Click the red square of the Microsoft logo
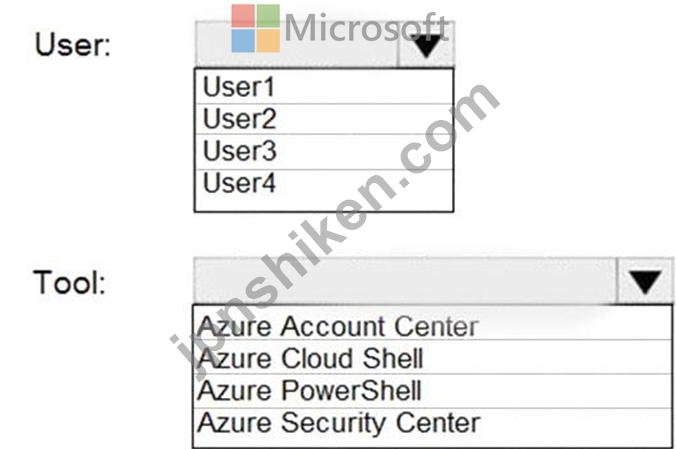676x449 pixels. pyautogui.click(x=244, y=16)
